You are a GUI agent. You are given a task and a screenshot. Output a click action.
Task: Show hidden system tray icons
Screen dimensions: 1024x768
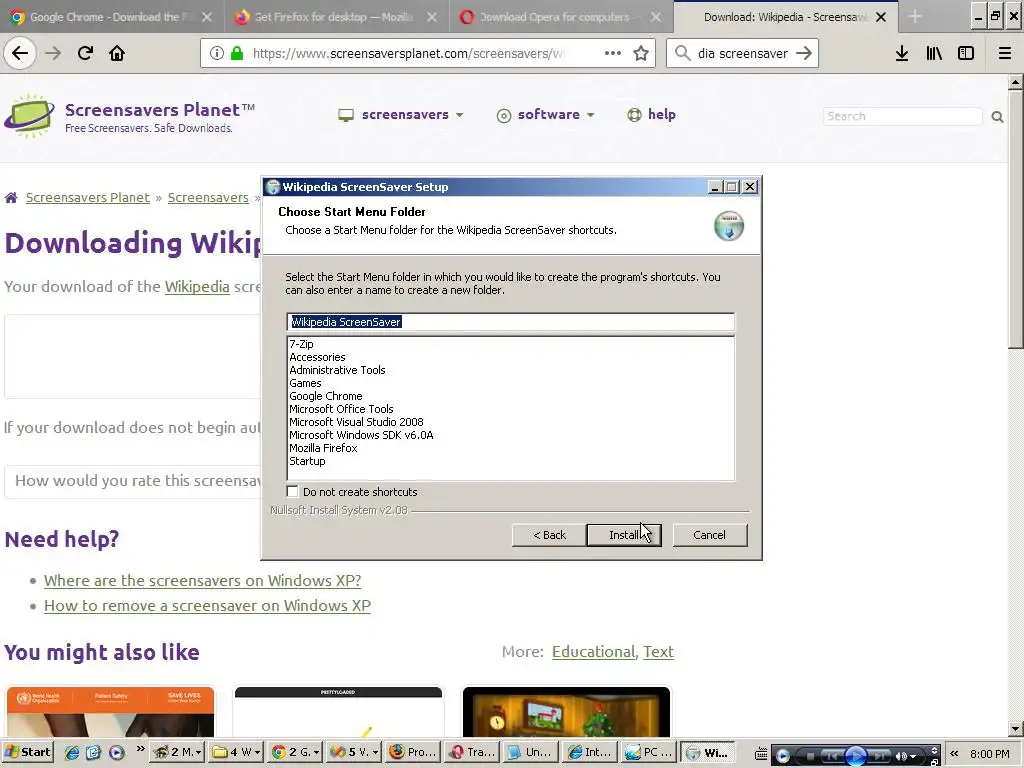(x=954, y=754)
